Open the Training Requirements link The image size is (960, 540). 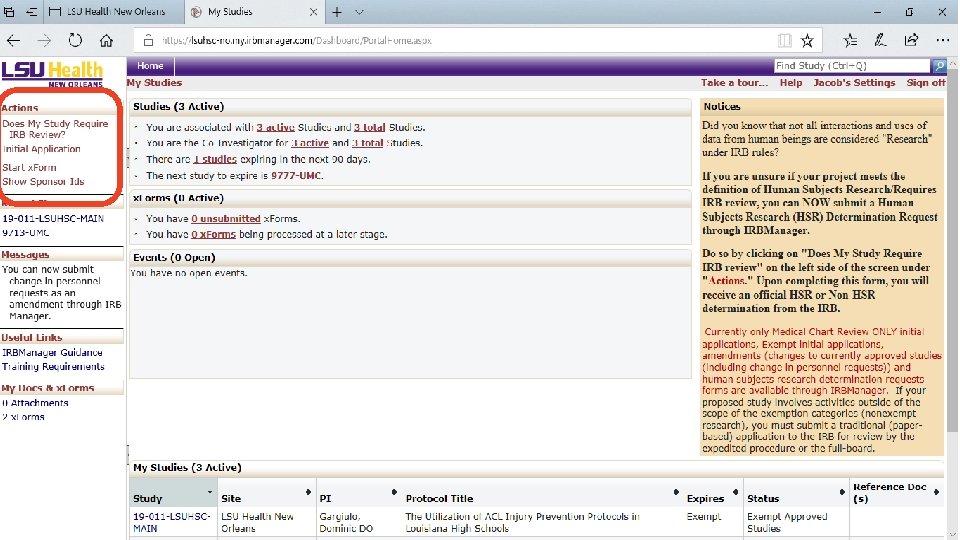click(53, 367)
